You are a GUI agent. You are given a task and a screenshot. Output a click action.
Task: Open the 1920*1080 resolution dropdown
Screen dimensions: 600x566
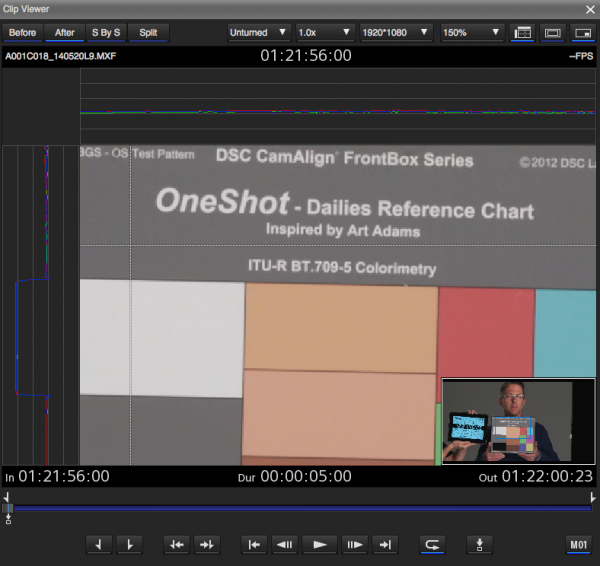396,33
